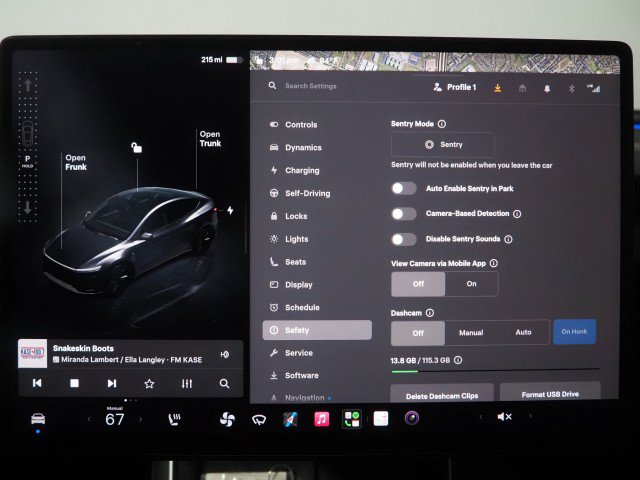Show Camera-Based Detection info icon

(517, 214)
